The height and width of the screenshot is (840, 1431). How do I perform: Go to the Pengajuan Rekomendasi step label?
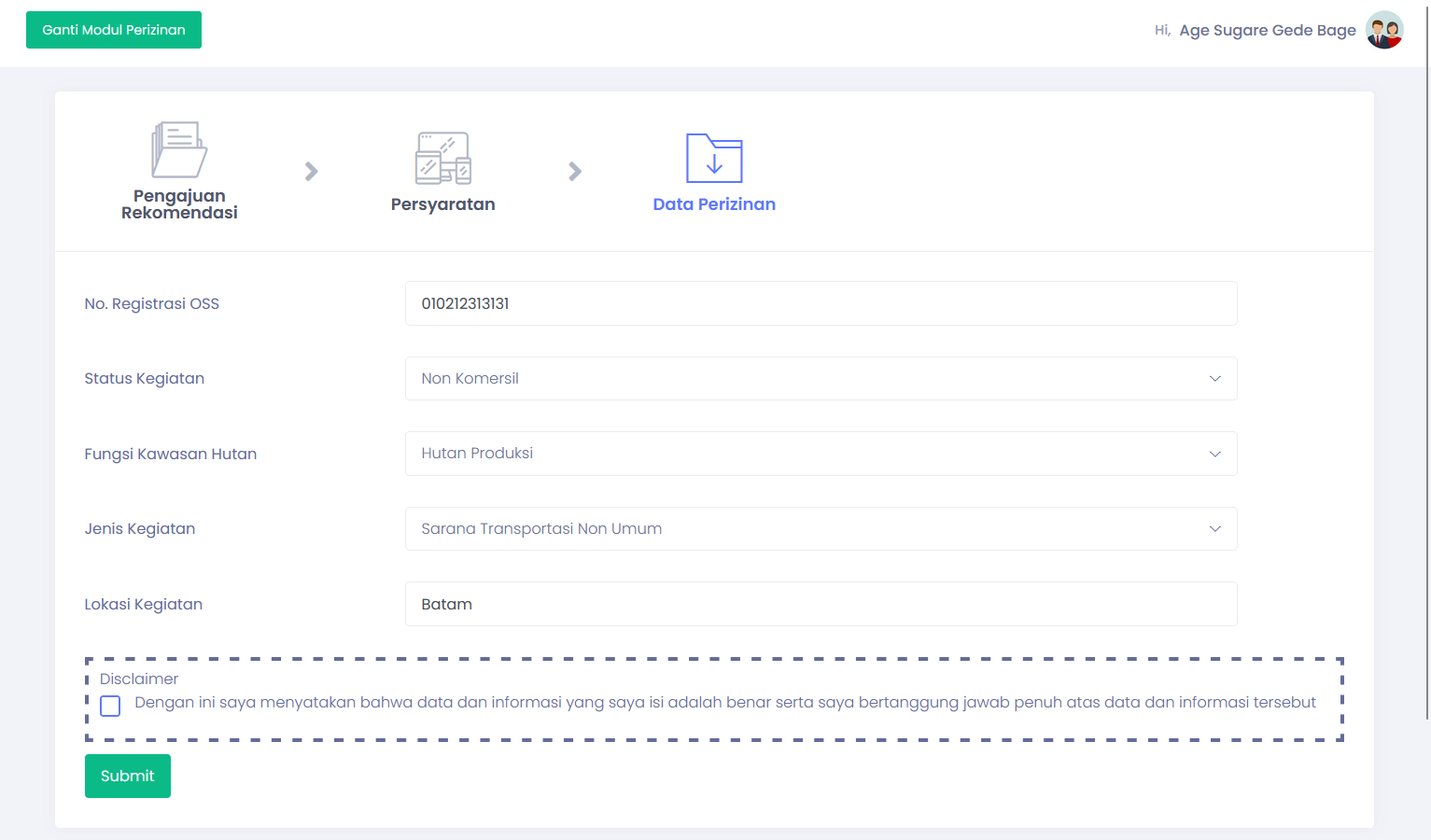point(179,204)
